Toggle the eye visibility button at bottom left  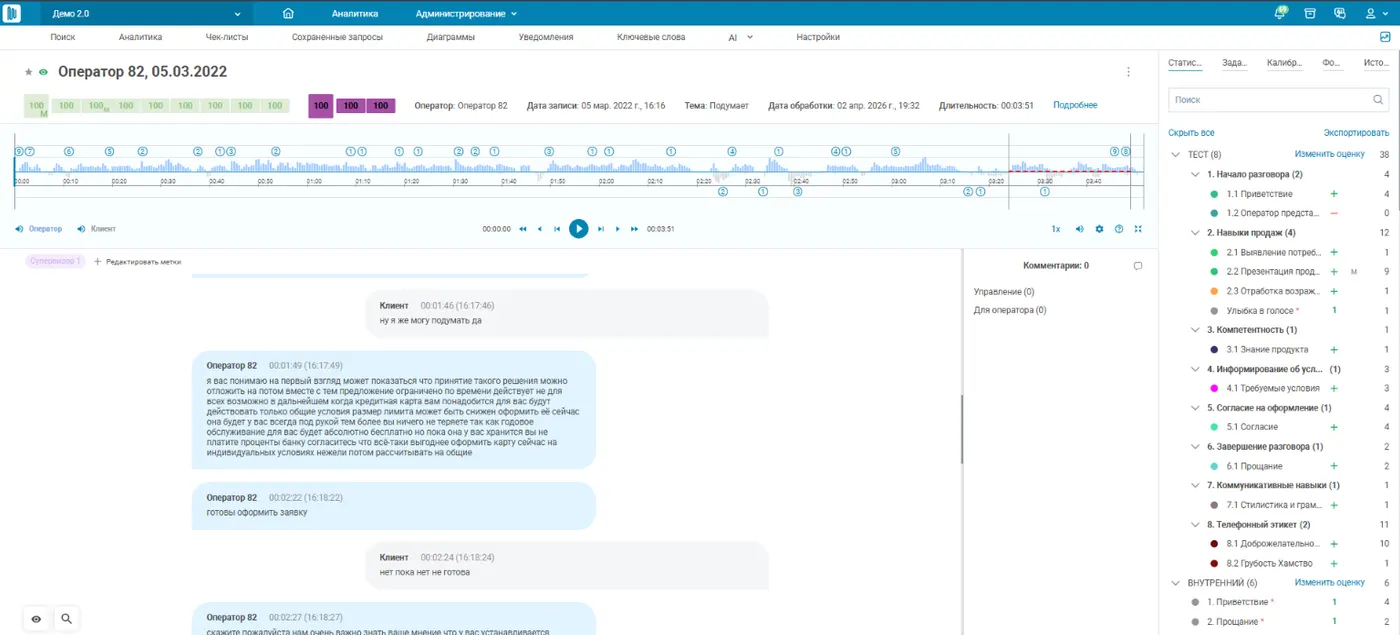click(36, 619)
